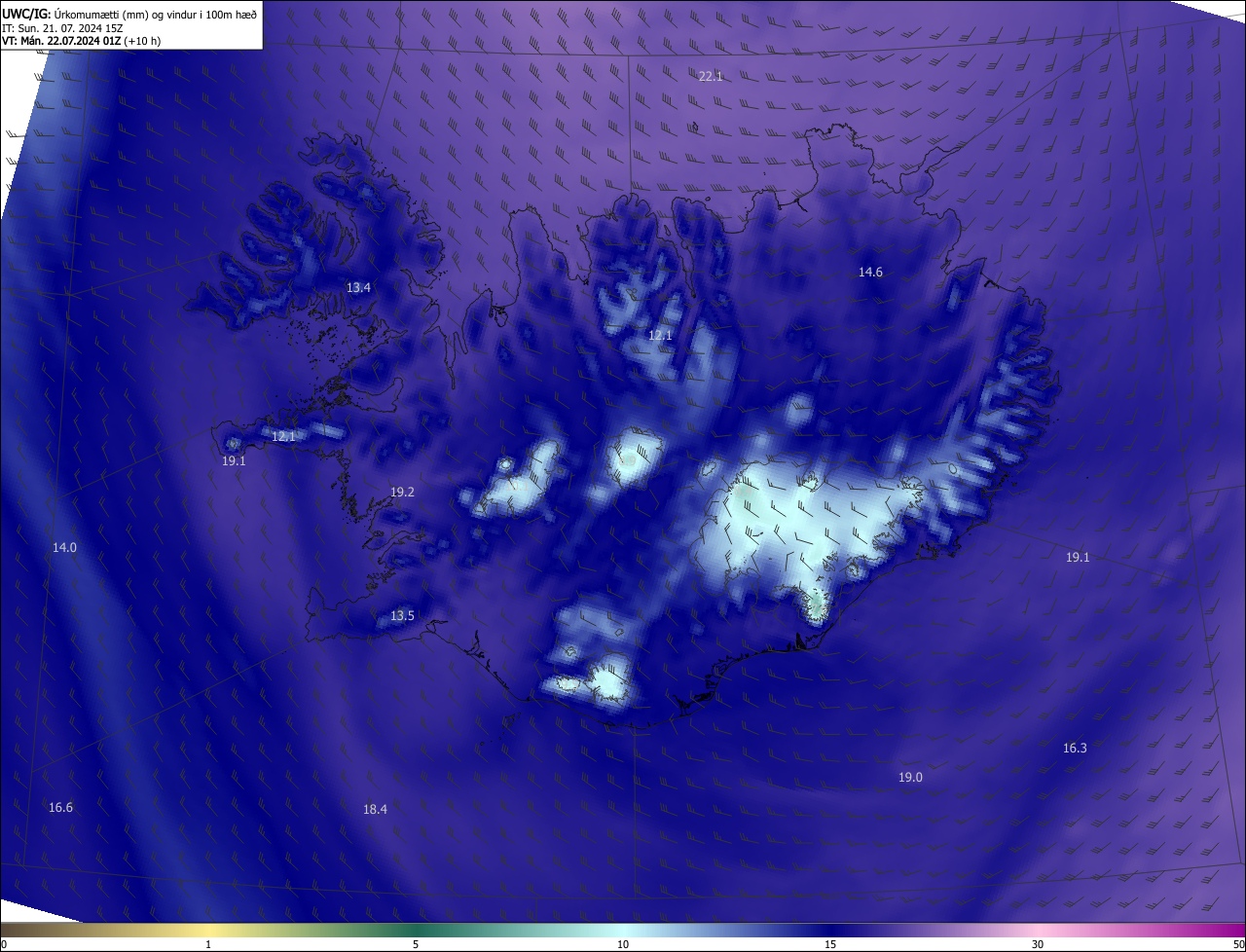
Task: Click the '15' tick label on the color scale
Action: 830,944
